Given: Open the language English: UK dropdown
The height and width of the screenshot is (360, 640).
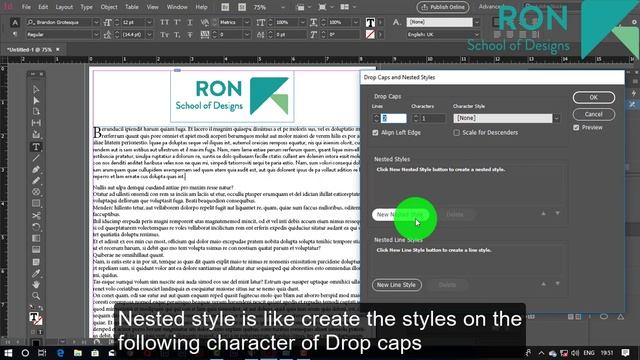Looking at the screenshot, I should [476, 35].
